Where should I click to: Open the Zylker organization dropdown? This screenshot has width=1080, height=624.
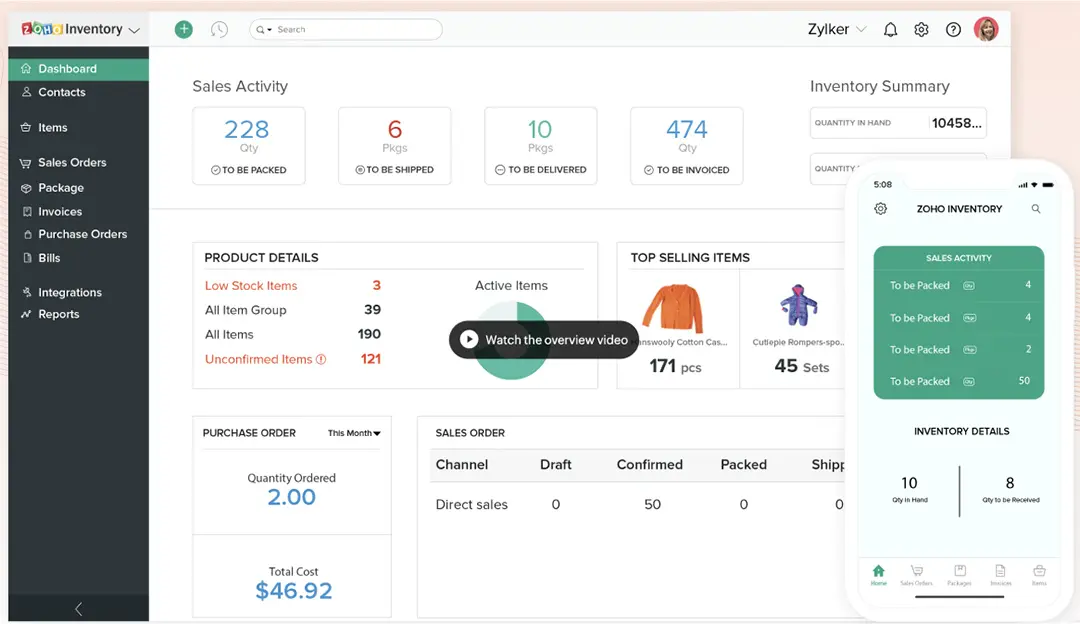836,30
